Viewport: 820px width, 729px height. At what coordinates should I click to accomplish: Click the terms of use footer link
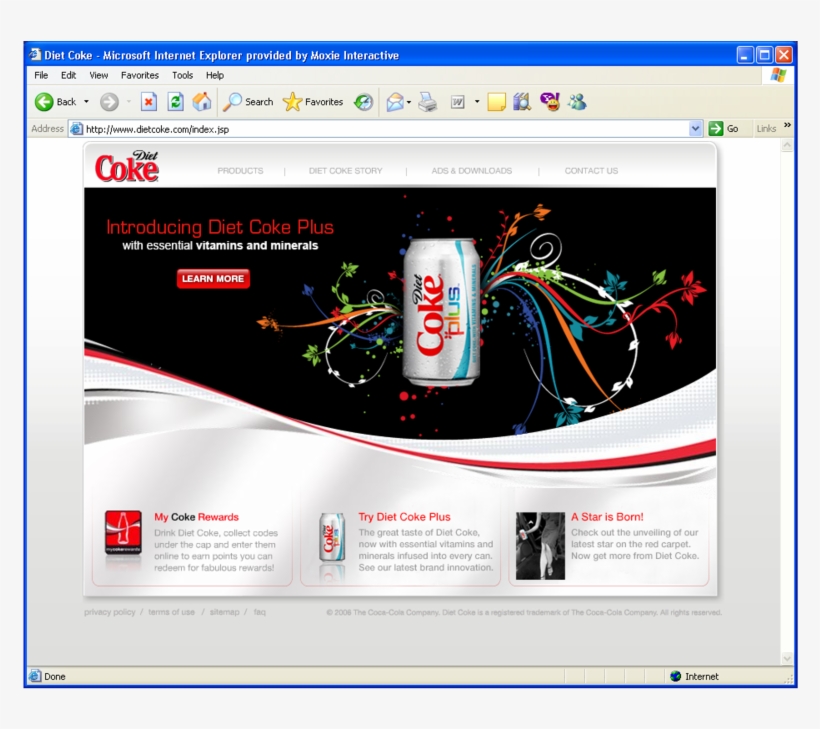tap(171, 612)
